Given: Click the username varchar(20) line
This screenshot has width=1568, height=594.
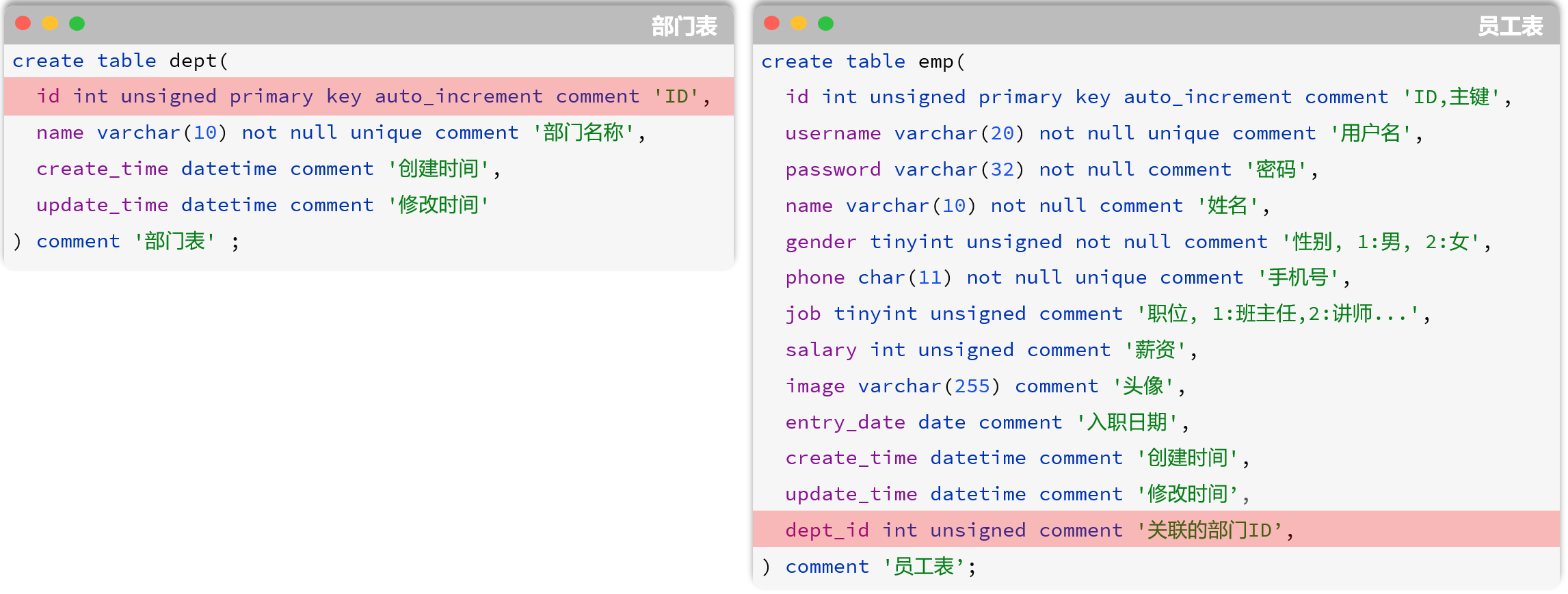Looking at the screenshot, I should (x=1104, y=133).
